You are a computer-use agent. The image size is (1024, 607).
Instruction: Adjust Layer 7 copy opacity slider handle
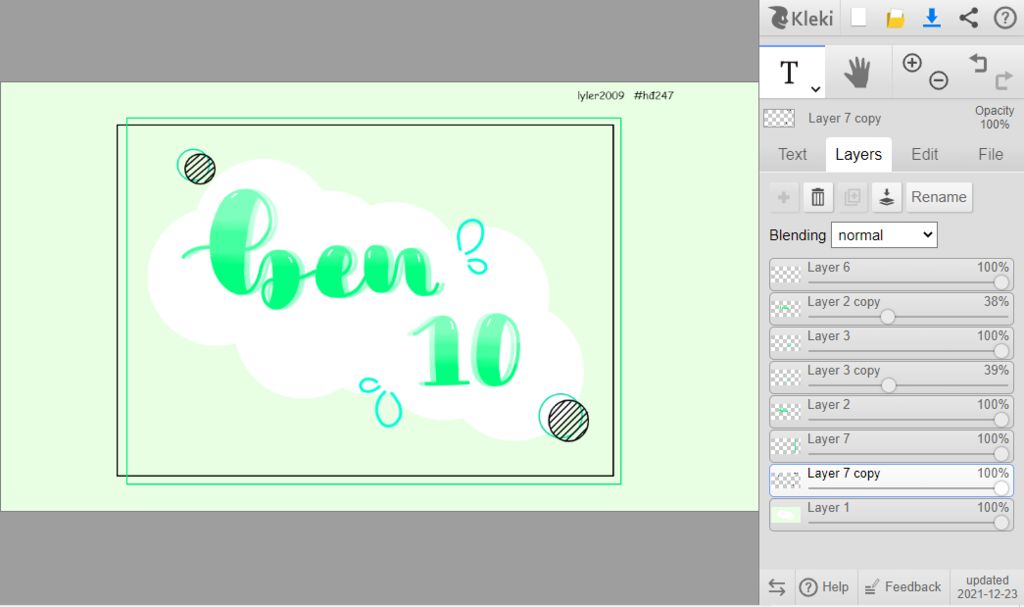[x=1001, y=488]
